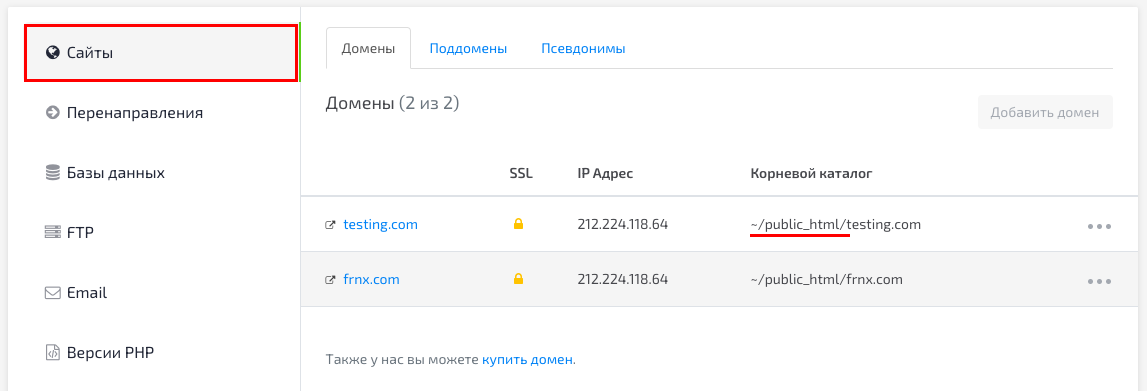The height and width of the screenshot is (391, 1147).
Task: Click the code file icon Версии PHP
Action: (52, 353)
